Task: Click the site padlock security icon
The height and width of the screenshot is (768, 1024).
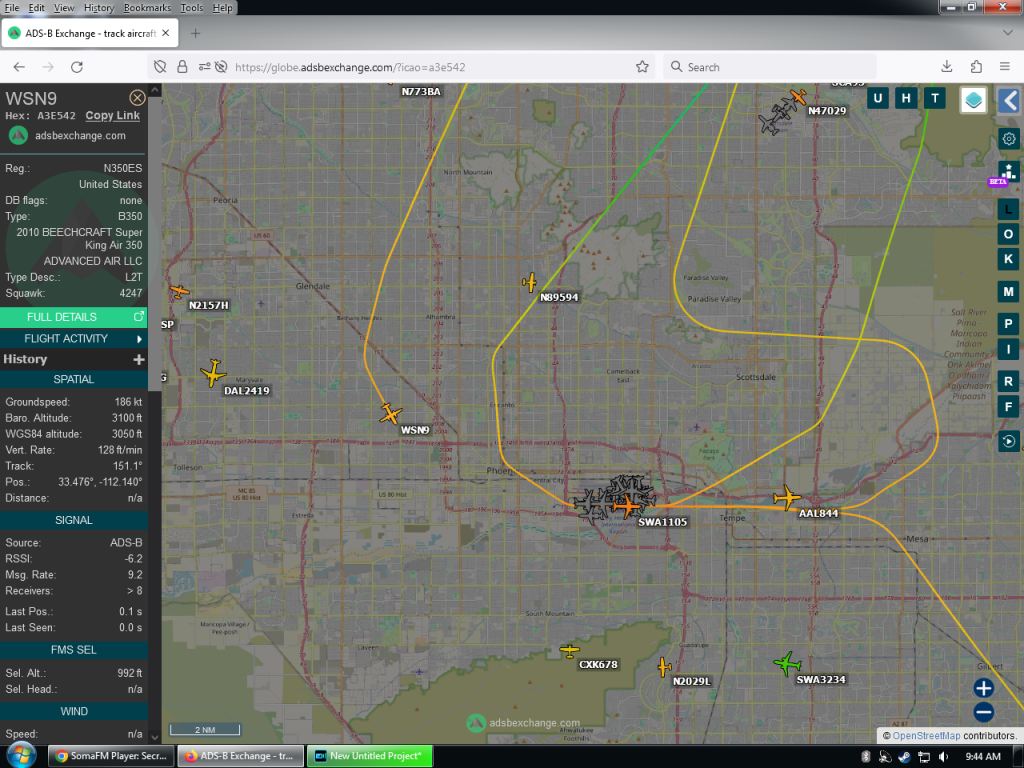Action: click(x=182, y=67)
